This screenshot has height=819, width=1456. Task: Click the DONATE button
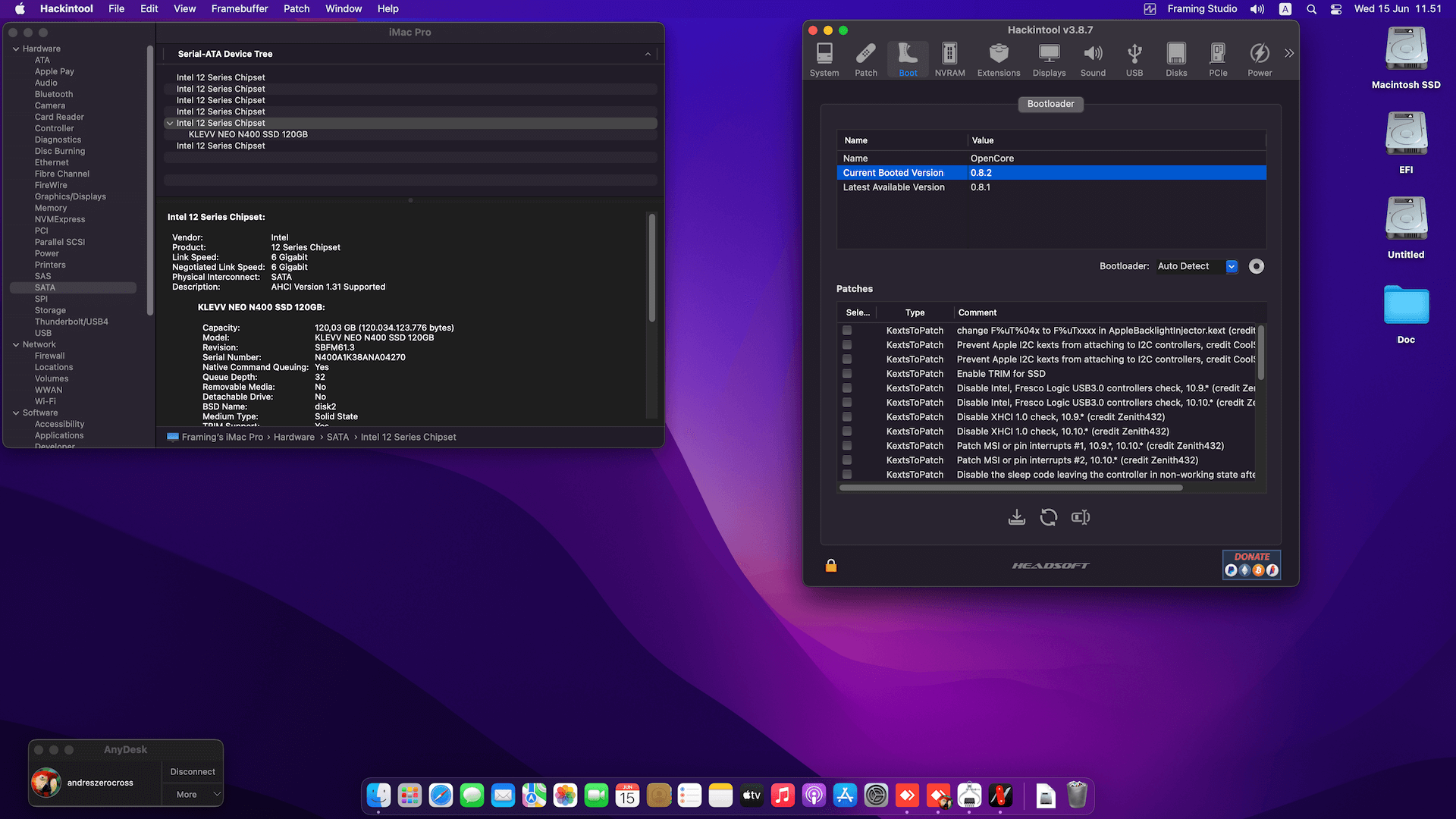[x=1251, y=565]
